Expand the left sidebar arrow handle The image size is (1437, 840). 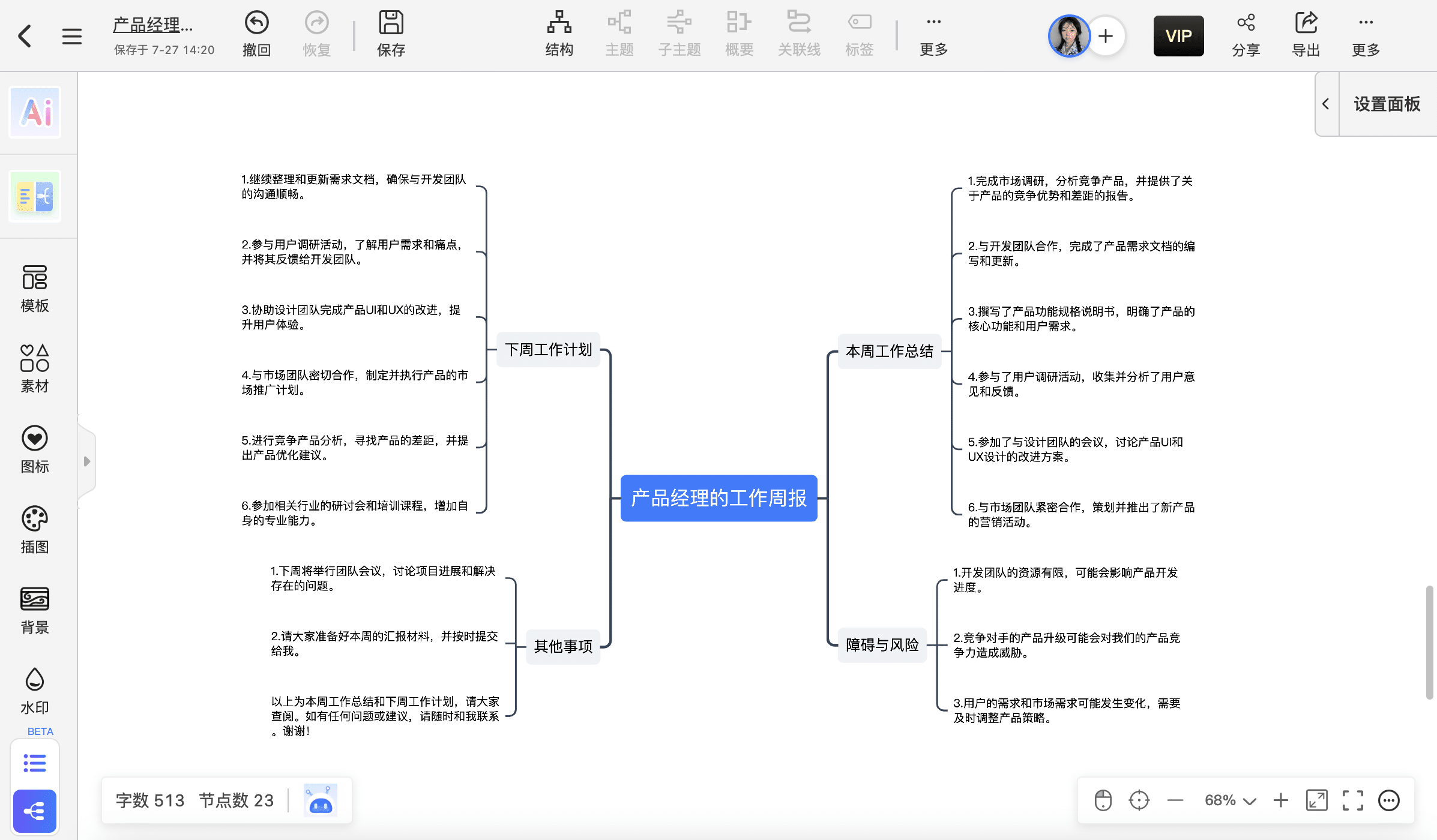point(86,461)
